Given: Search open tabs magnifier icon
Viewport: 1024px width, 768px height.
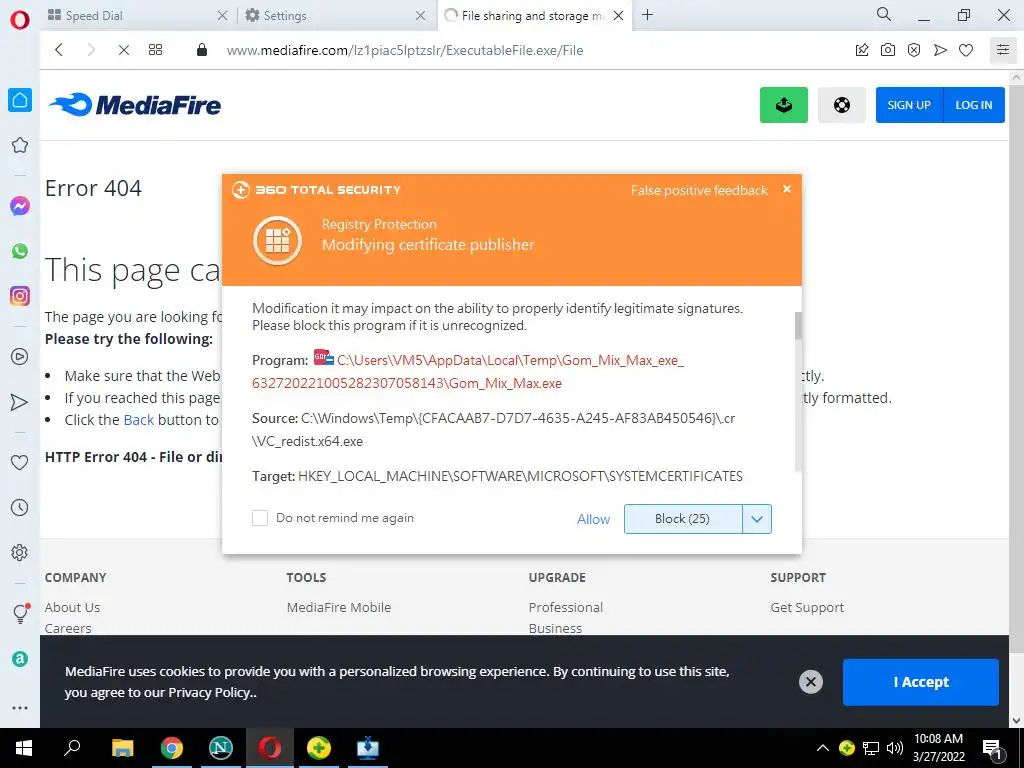Looking at the screenshot, I should tap(883, 14).
